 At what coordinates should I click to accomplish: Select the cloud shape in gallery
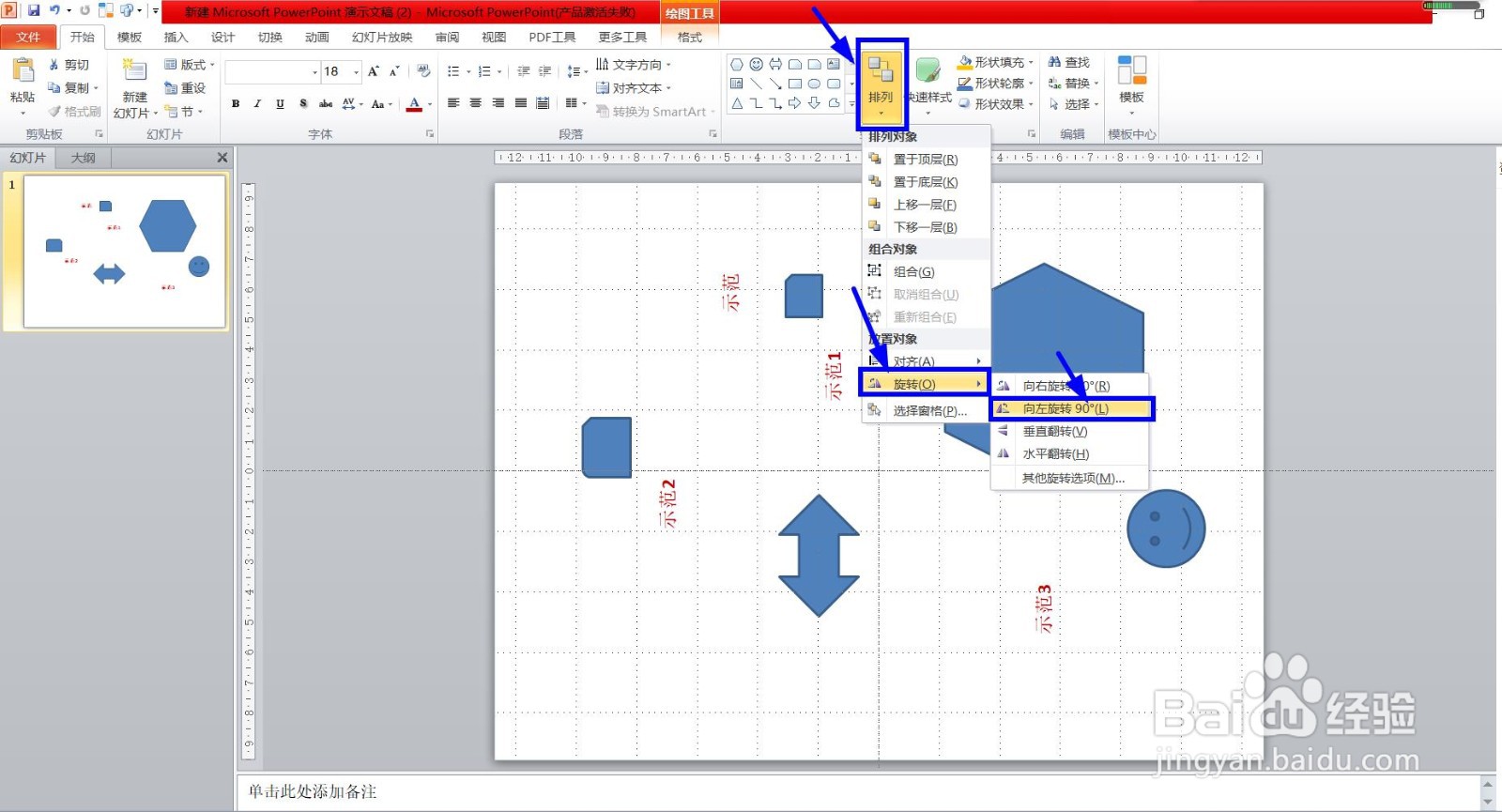coord(834,103)
